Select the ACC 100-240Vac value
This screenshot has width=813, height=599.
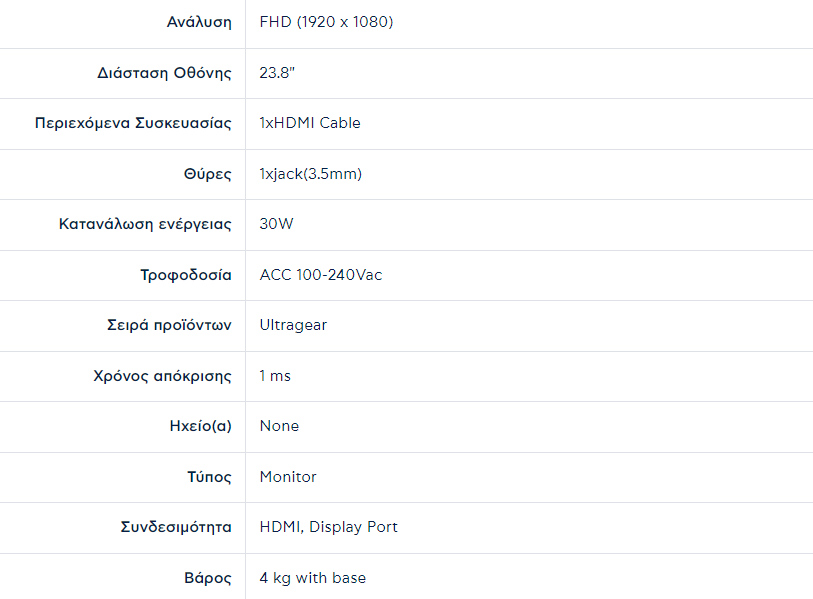coord(321,275)
